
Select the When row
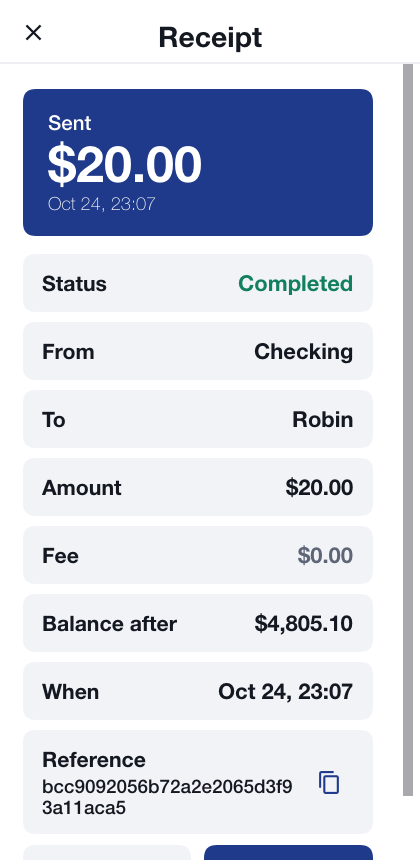tap(198, 691)
